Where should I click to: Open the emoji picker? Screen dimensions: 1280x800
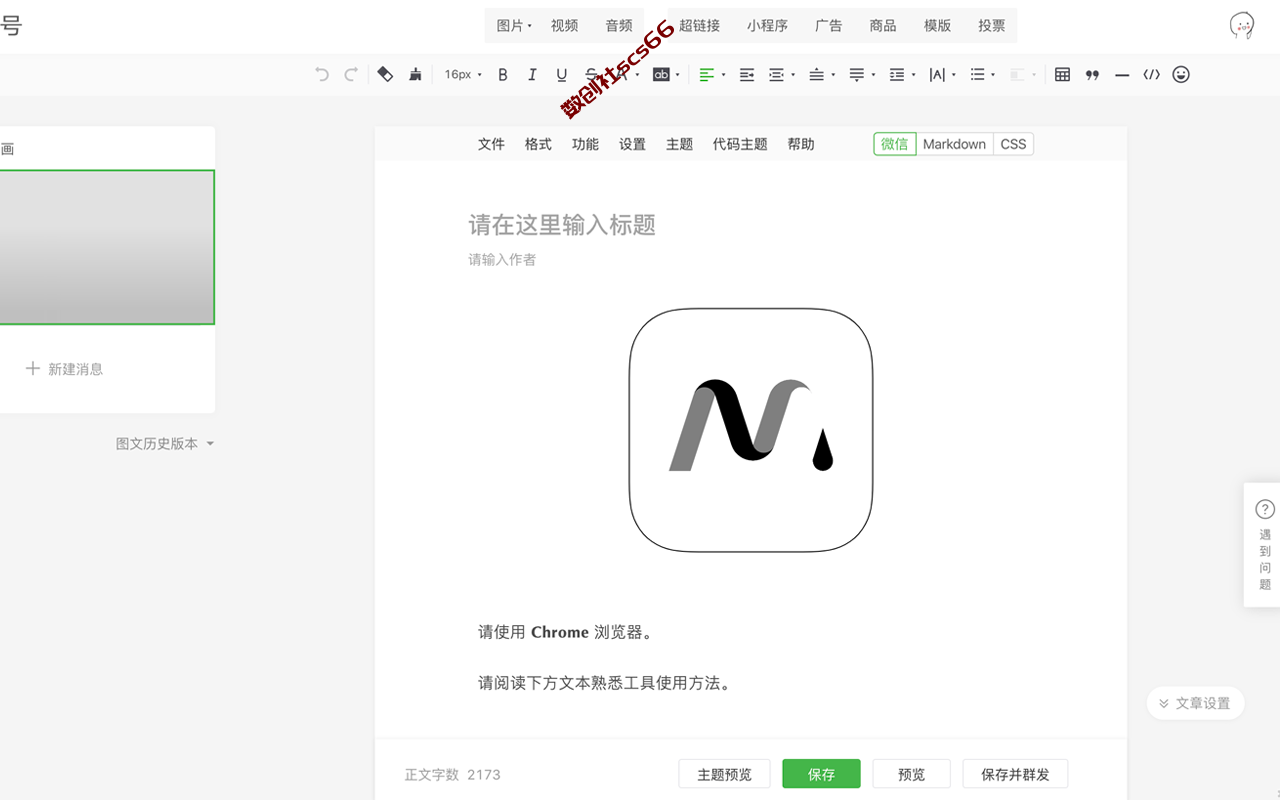point(1181,74)
